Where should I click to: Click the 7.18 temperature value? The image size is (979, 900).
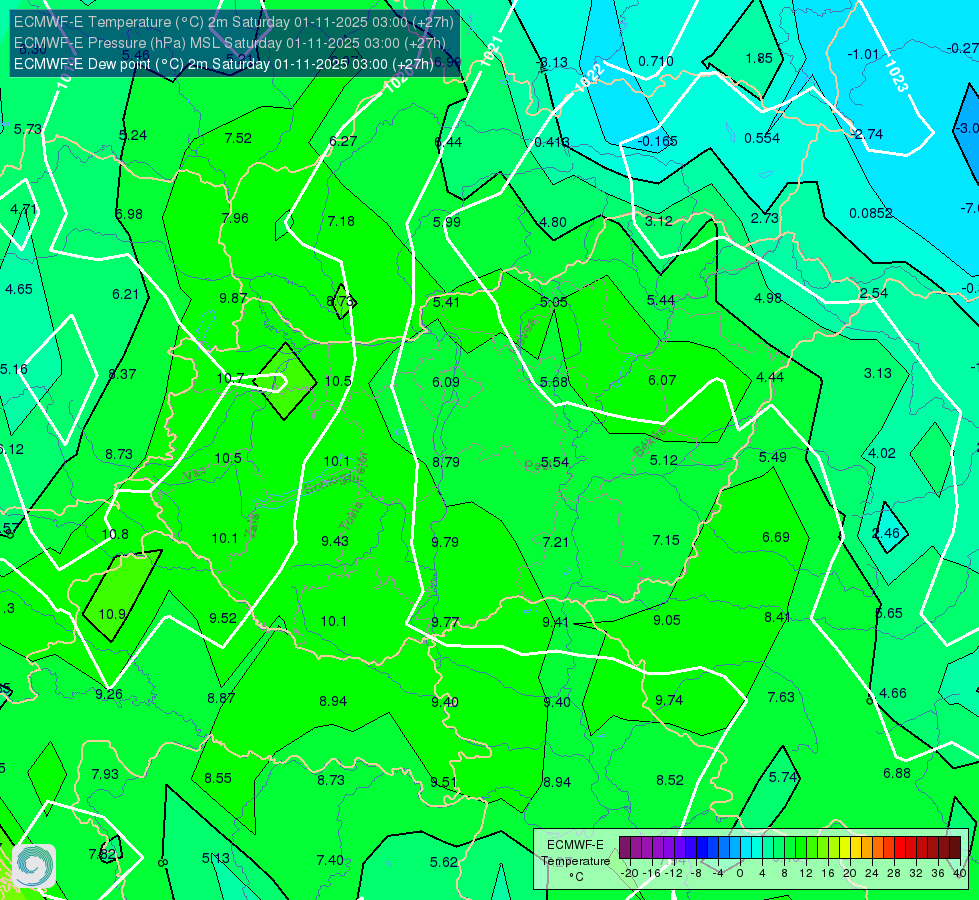[x=341, y=220]
